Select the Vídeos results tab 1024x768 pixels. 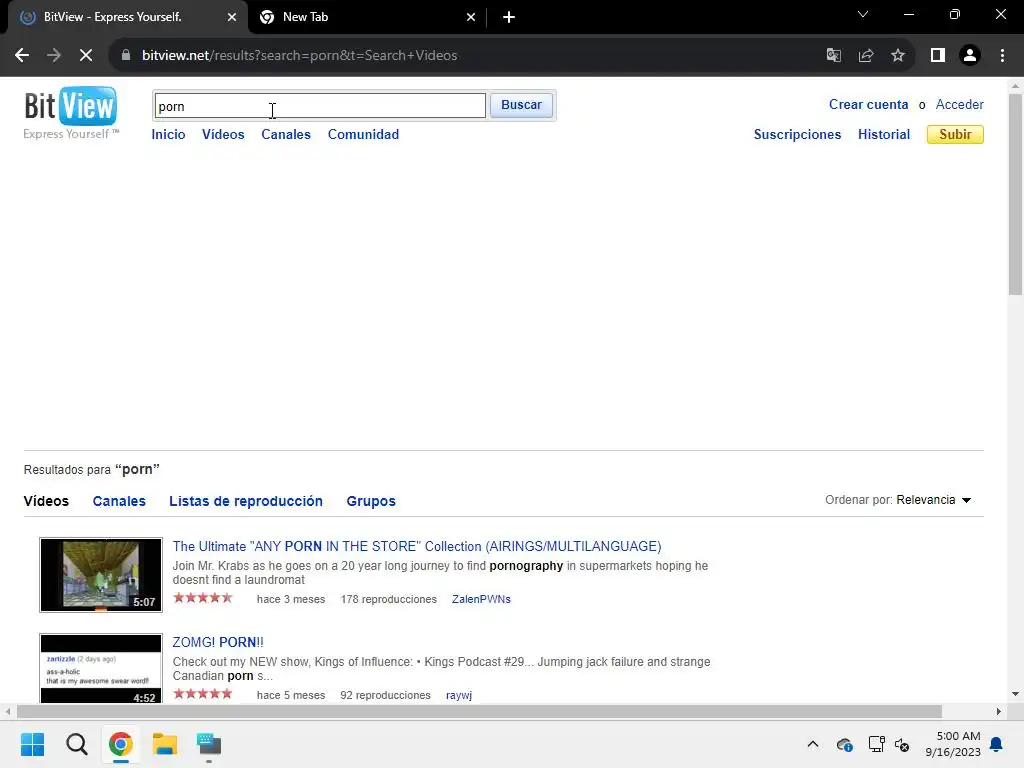(x=46, y=501)
